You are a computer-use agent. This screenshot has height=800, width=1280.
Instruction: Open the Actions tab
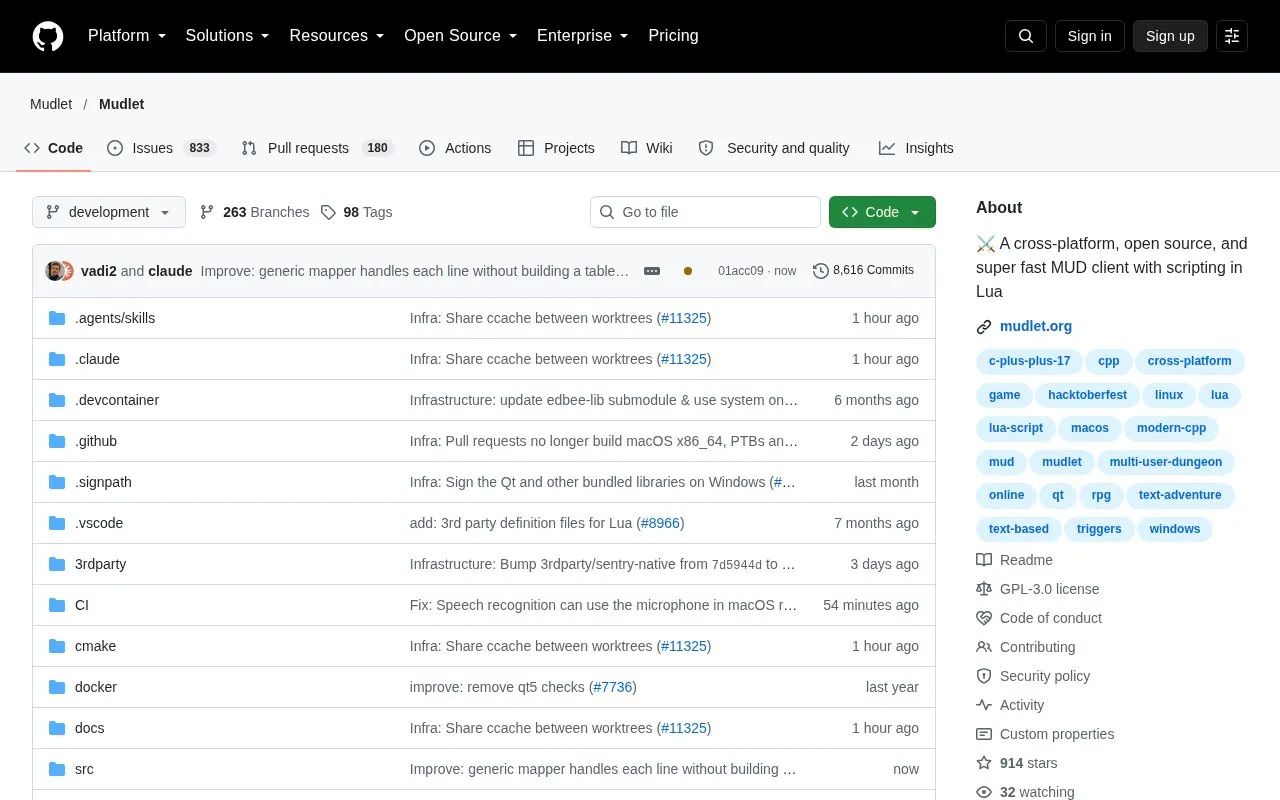pos(455,148)
